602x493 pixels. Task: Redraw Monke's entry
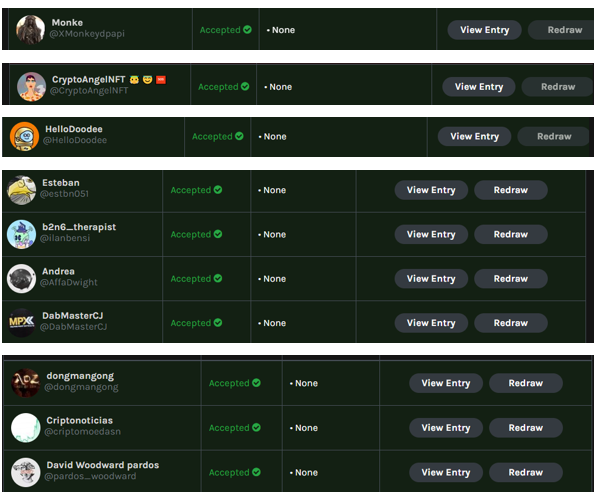coord(561,30)
